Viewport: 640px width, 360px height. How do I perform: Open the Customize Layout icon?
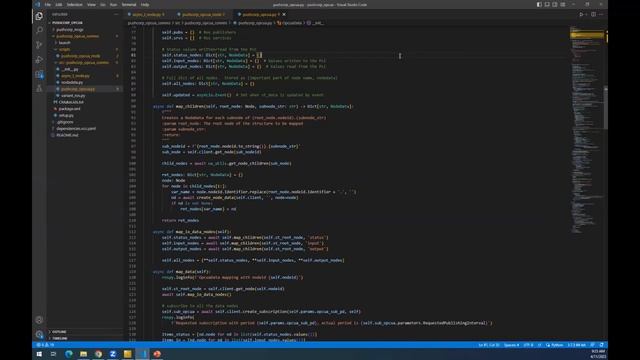click(563, 4)
